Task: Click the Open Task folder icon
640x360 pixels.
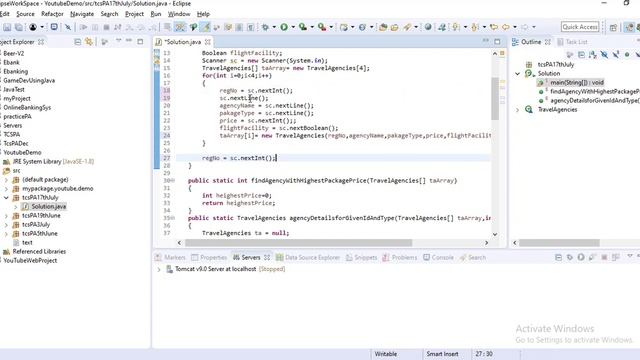Action: click(394, 27)
